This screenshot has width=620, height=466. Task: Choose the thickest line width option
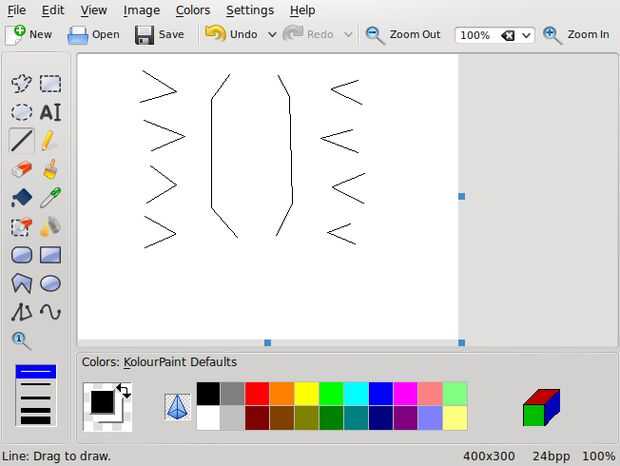[x=36, y=421]
